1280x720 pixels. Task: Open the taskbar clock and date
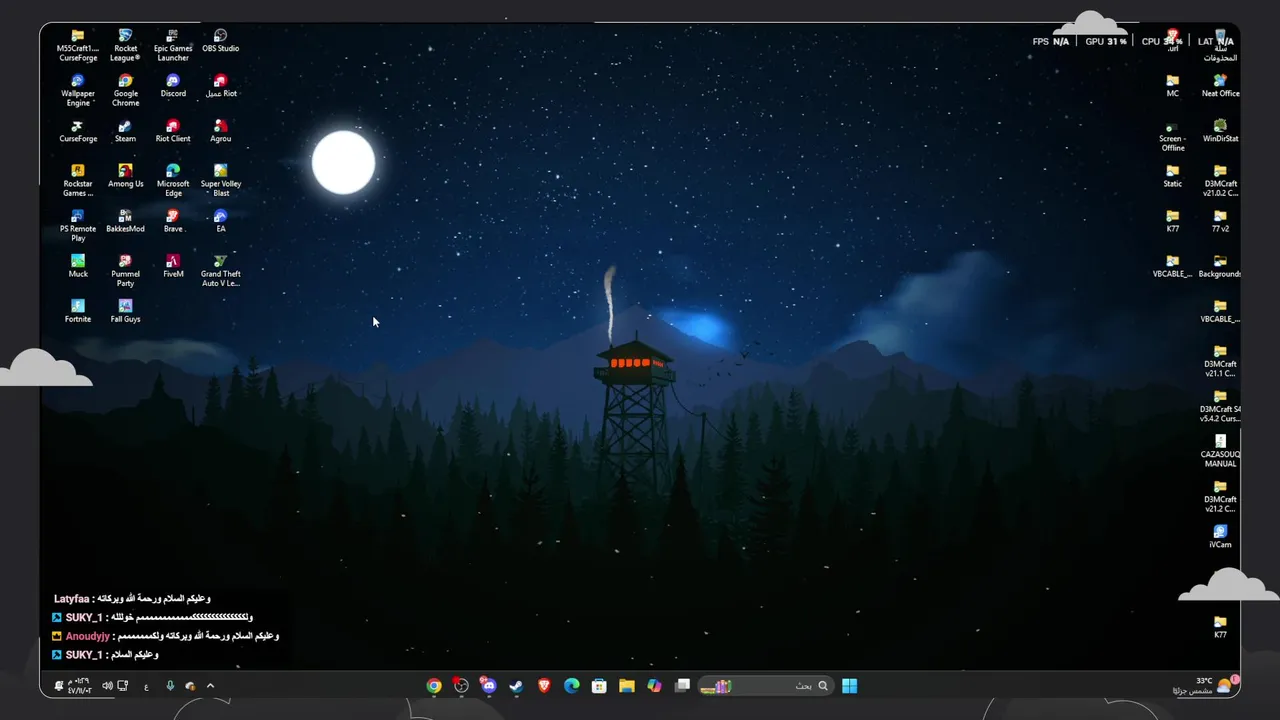click(79, 686)
